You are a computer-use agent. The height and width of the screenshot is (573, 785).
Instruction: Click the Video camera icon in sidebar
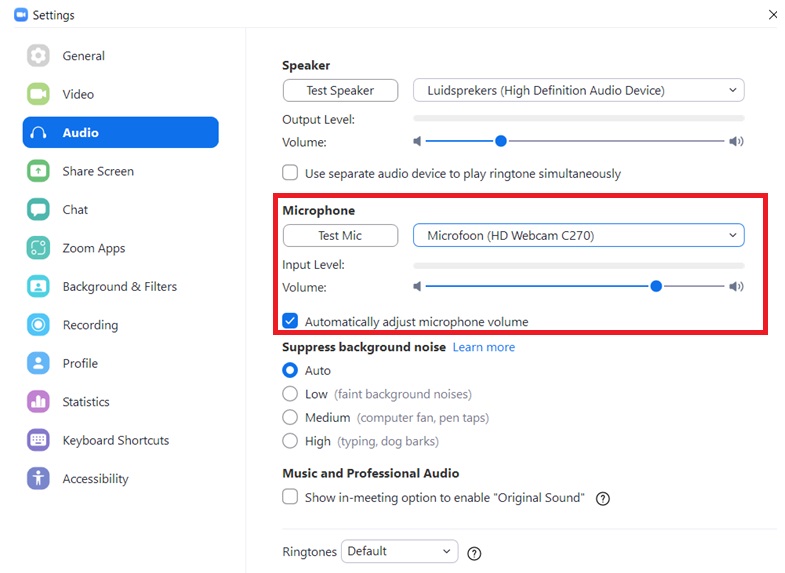click(38, 94)
